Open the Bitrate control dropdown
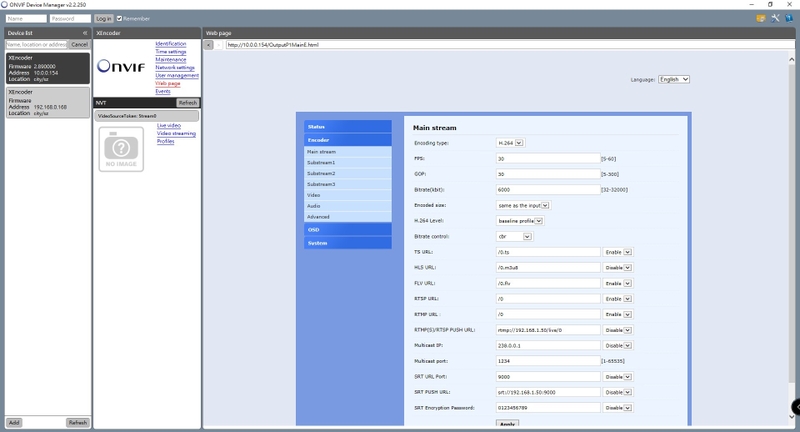Viewport: 800px width, 432px height. (x=514, y=237)
